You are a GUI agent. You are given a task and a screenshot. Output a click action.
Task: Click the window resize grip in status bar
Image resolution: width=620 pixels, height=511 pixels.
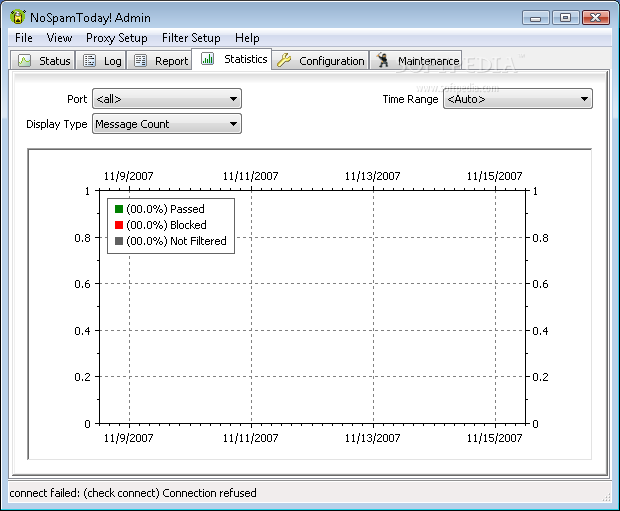coord(607,498)
